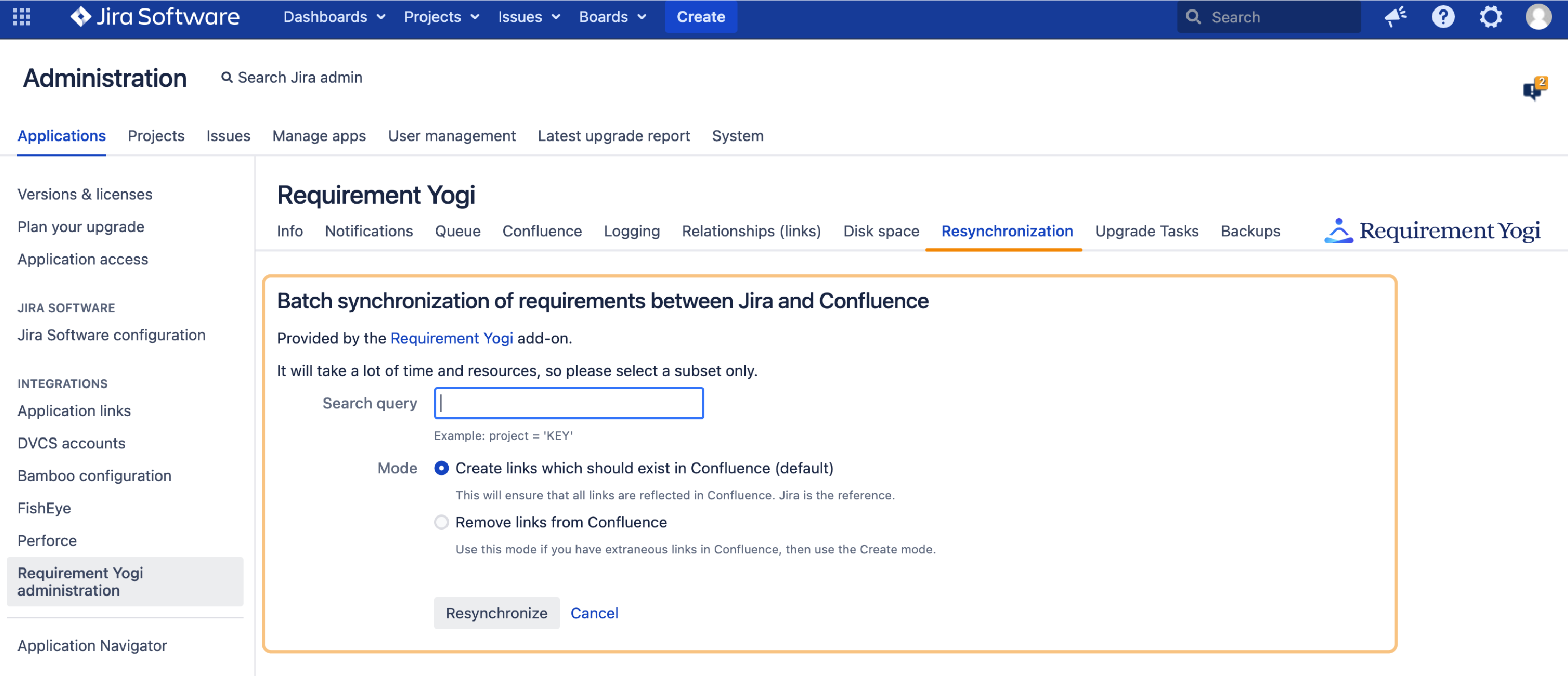Open the announcements megaphone icon

tap(1395, 17)
